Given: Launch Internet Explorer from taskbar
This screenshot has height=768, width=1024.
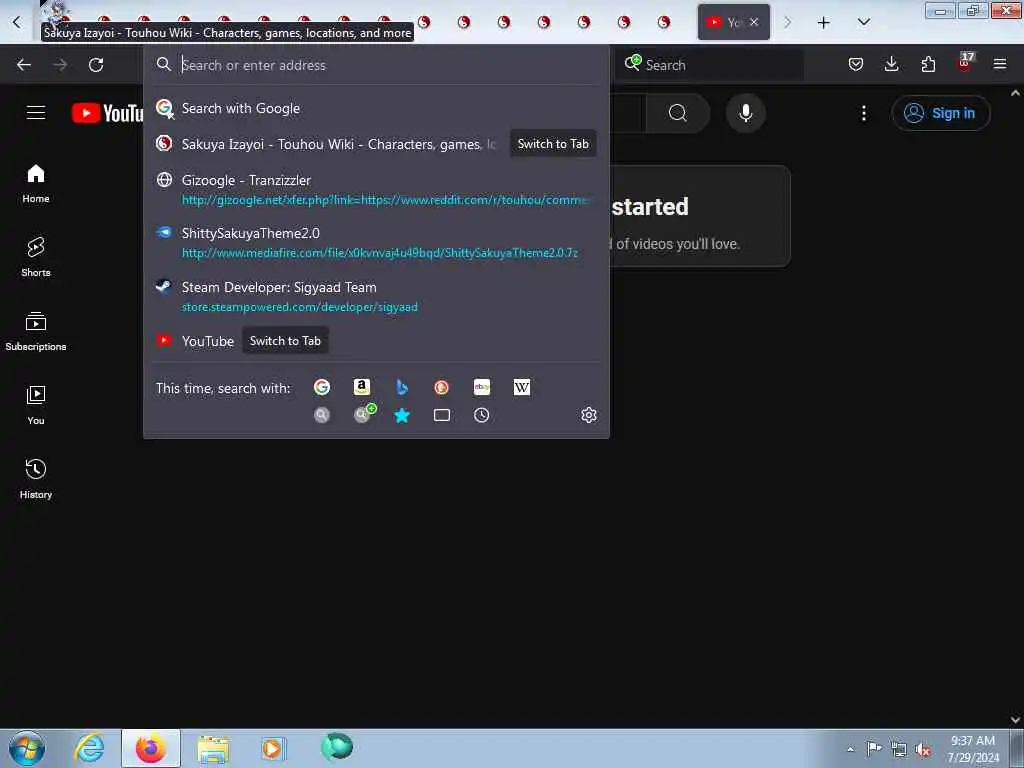Looking at the screenshot, I should [x=89, y=748].
